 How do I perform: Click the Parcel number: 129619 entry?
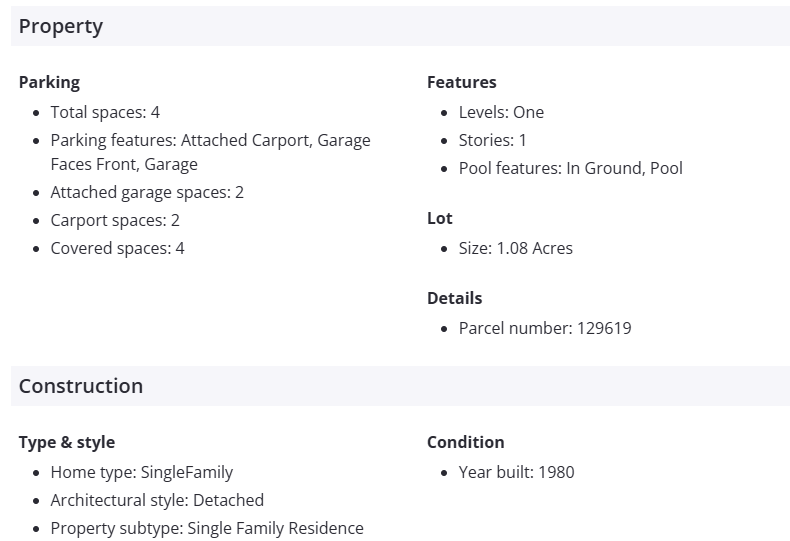545,328
